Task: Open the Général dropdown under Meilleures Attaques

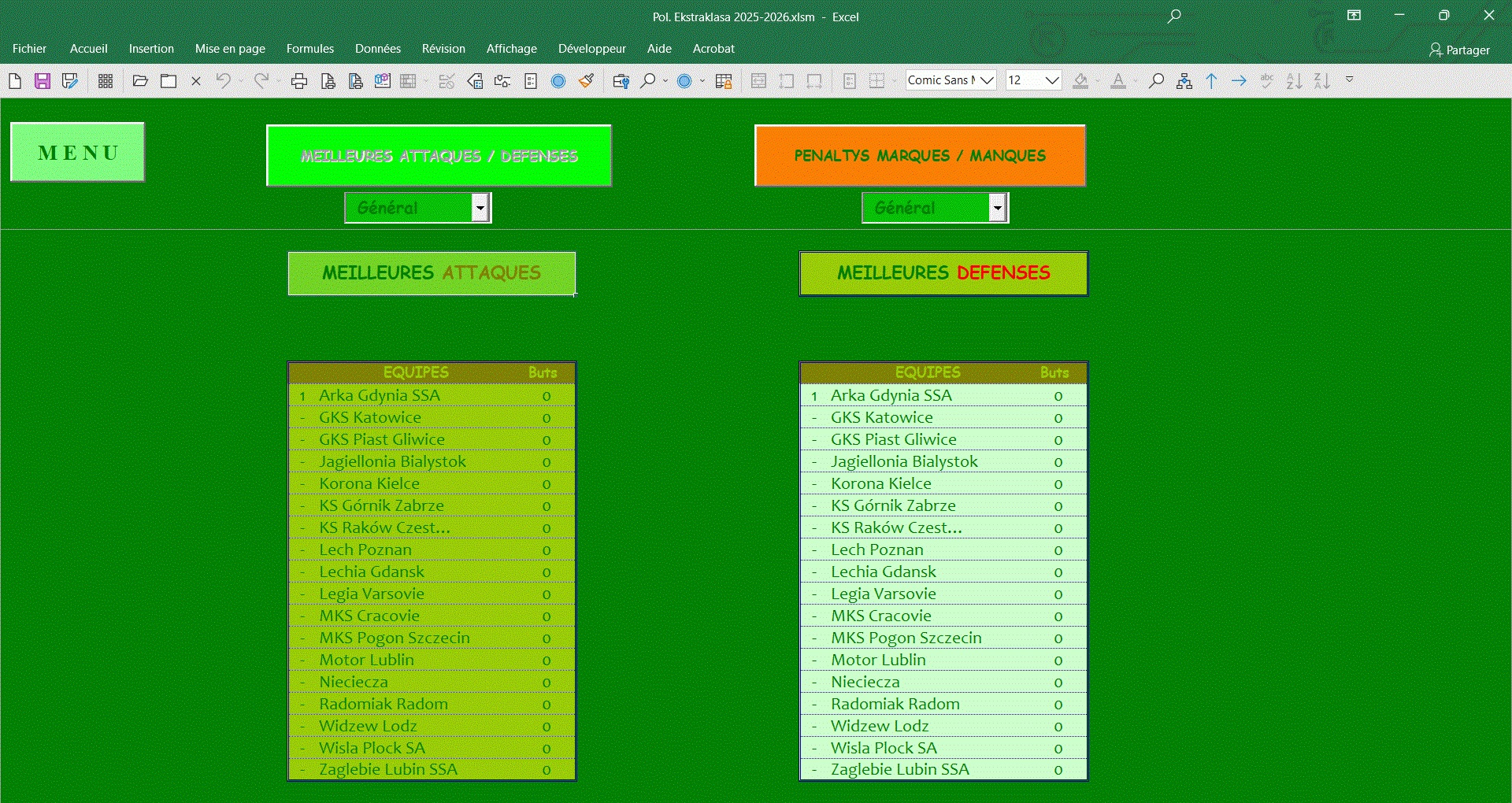Action: (x=480, y=208)
